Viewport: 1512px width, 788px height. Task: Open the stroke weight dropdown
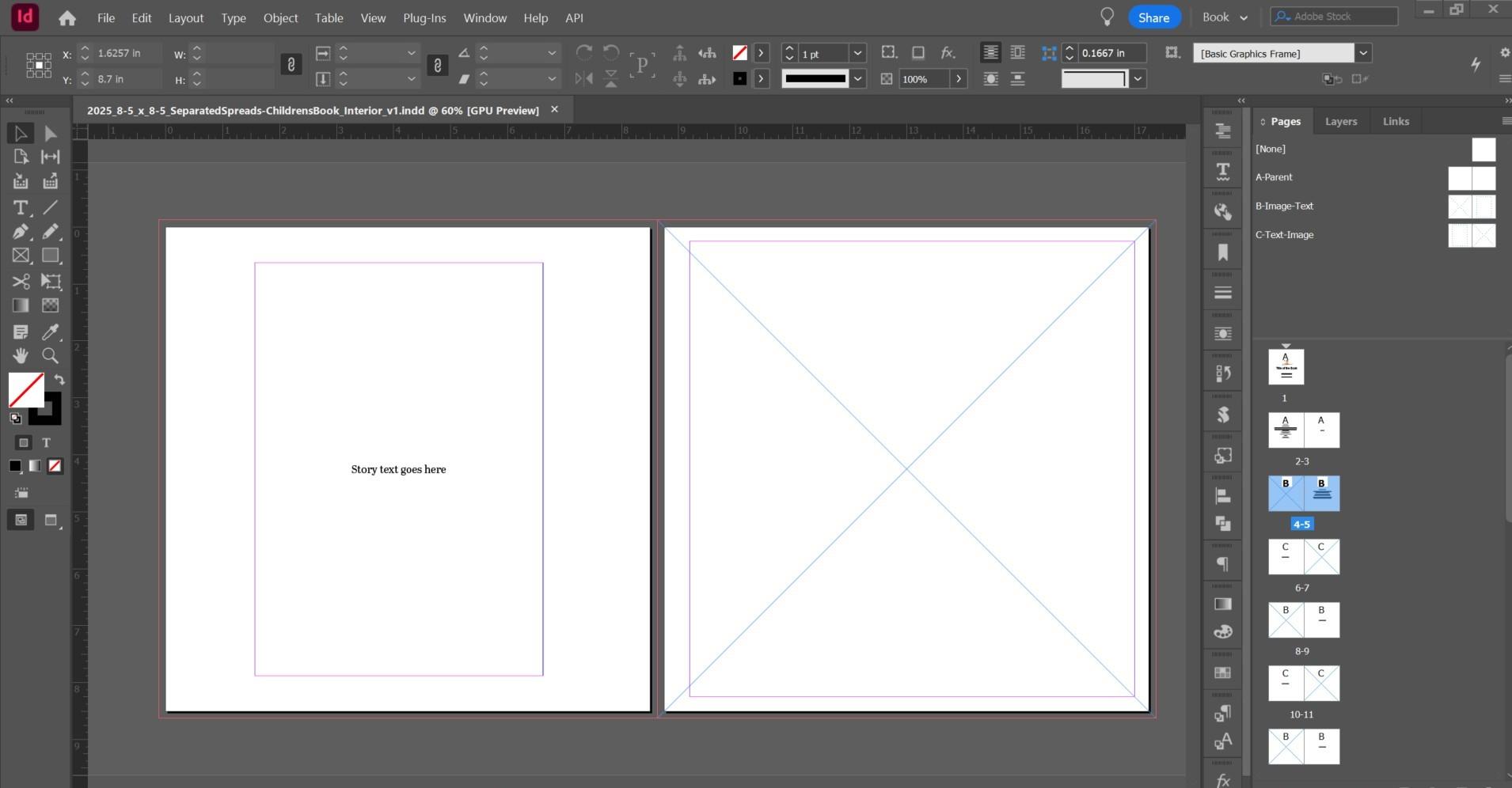858,52
